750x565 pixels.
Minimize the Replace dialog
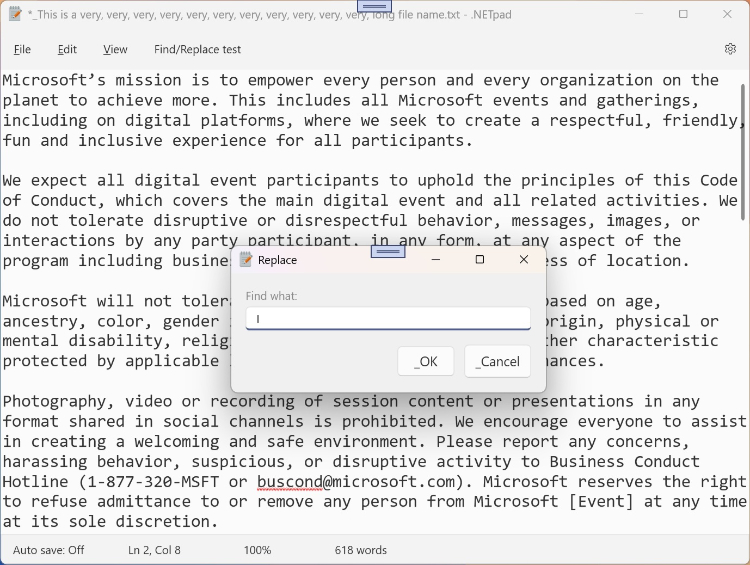coord(436,259)
